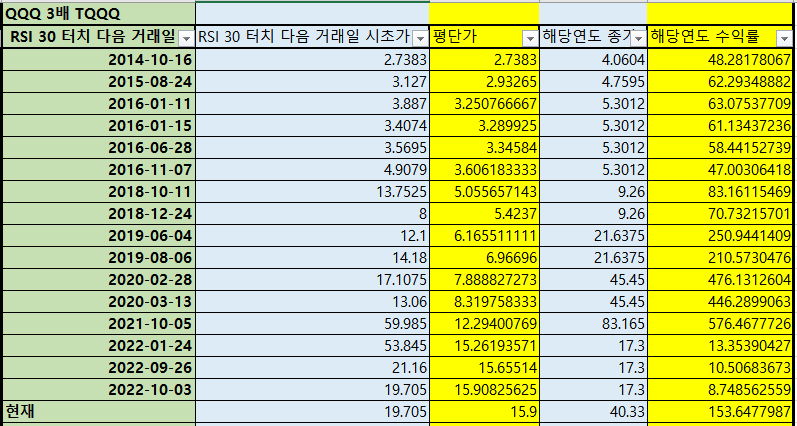
Task: Click return cell 153.6477987
Action: point(720,411)
